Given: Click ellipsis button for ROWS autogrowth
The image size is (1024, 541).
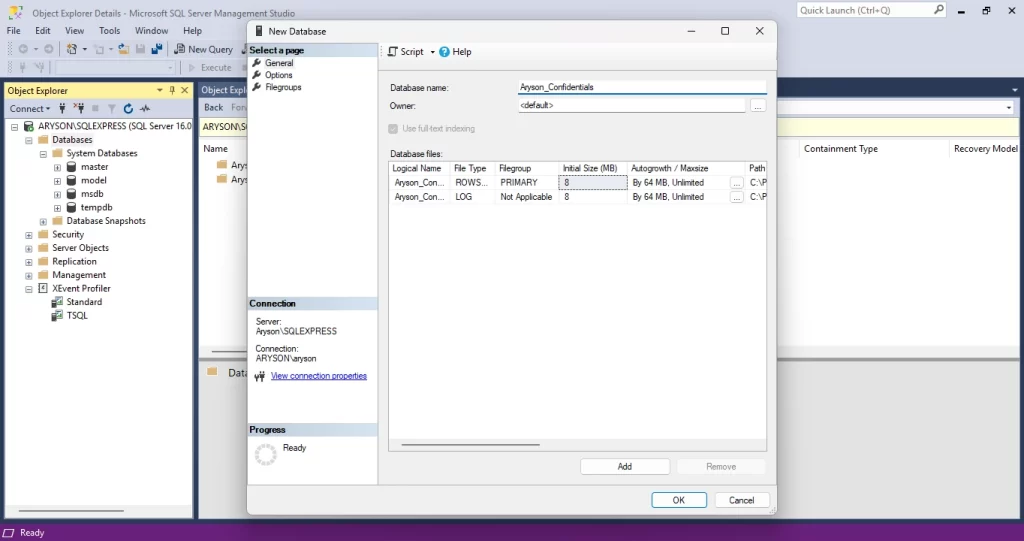Looking at the screenshot, I should (737, 183).
